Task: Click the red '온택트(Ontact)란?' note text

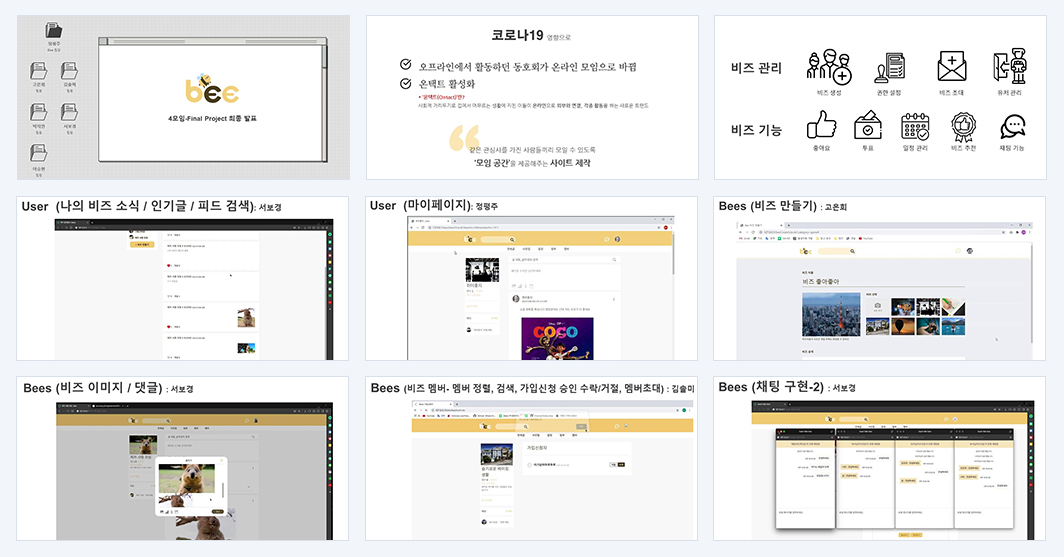Action: tap(442, 97)
